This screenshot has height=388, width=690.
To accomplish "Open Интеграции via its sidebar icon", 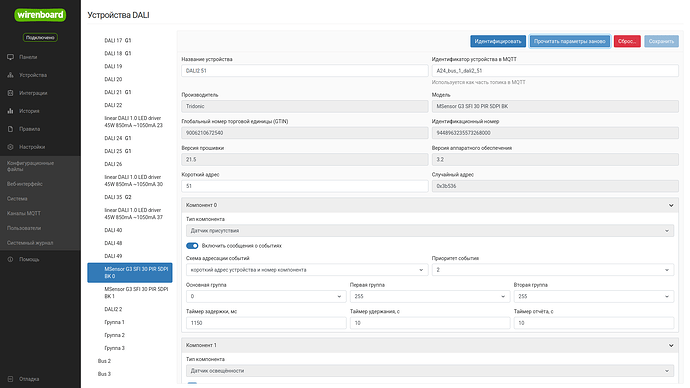I will click(11, 93).
